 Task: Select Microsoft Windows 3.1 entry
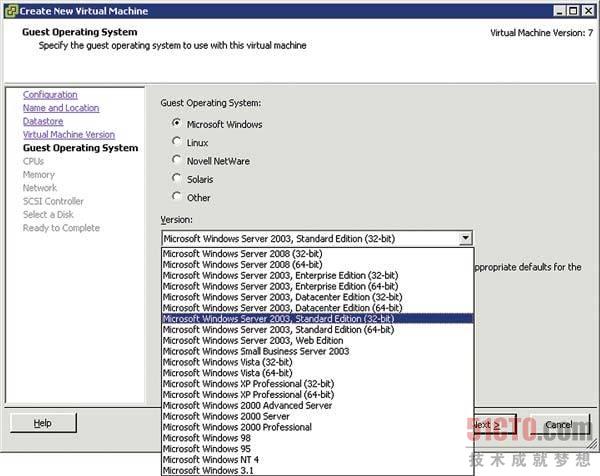(x=317, y=470)
